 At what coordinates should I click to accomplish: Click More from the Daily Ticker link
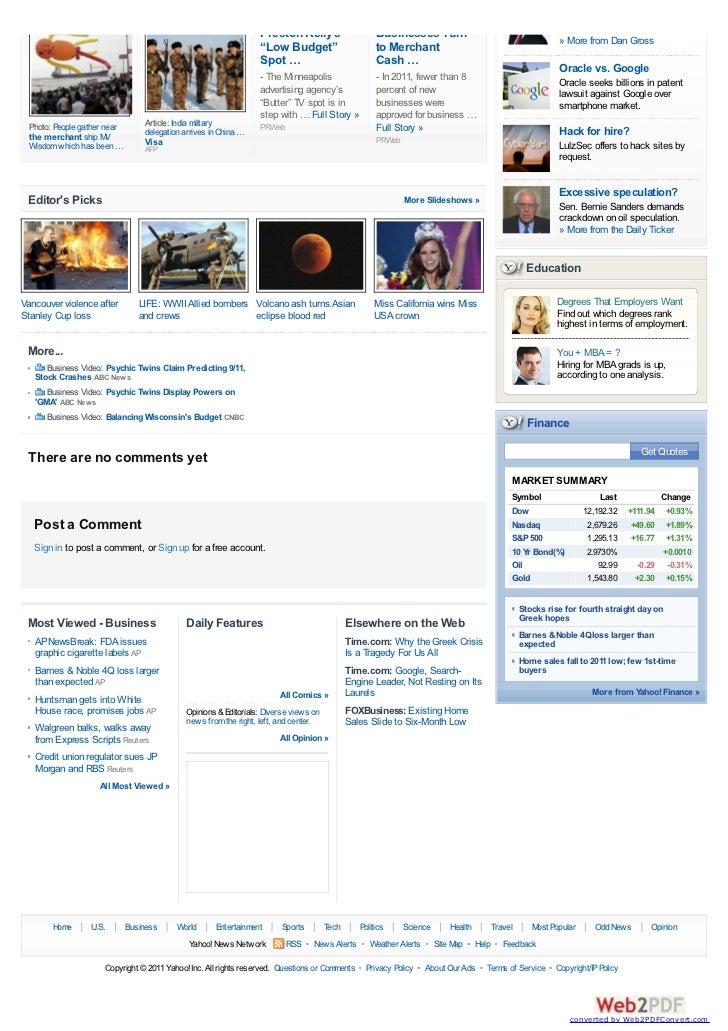tap(617, 229)
